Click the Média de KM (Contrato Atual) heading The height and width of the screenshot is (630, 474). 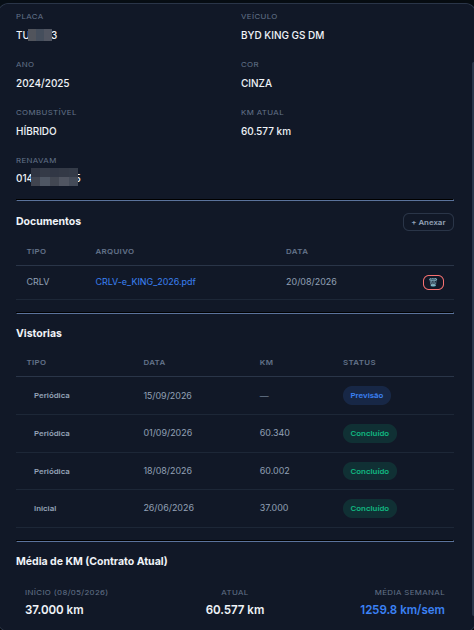92,561
